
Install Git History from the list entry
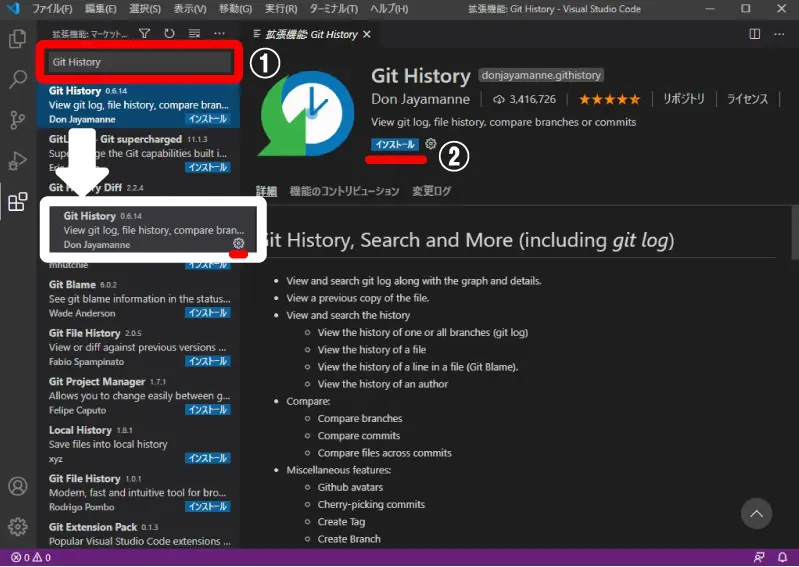point(207,119)
